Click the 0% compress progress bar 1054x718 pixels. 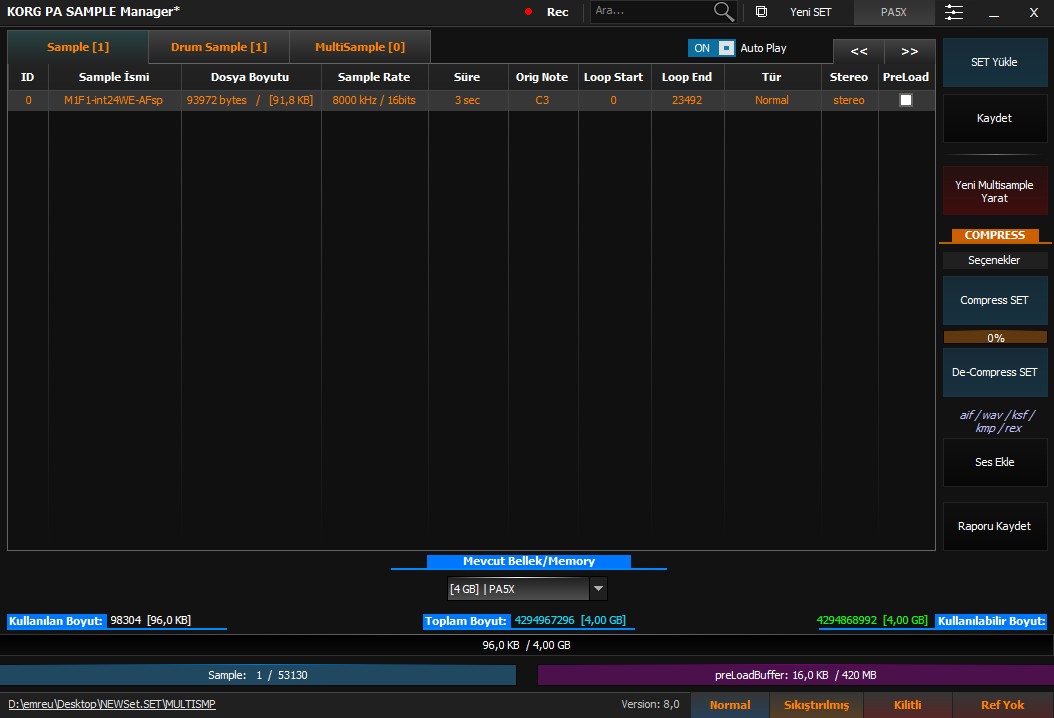coord(994,338)
